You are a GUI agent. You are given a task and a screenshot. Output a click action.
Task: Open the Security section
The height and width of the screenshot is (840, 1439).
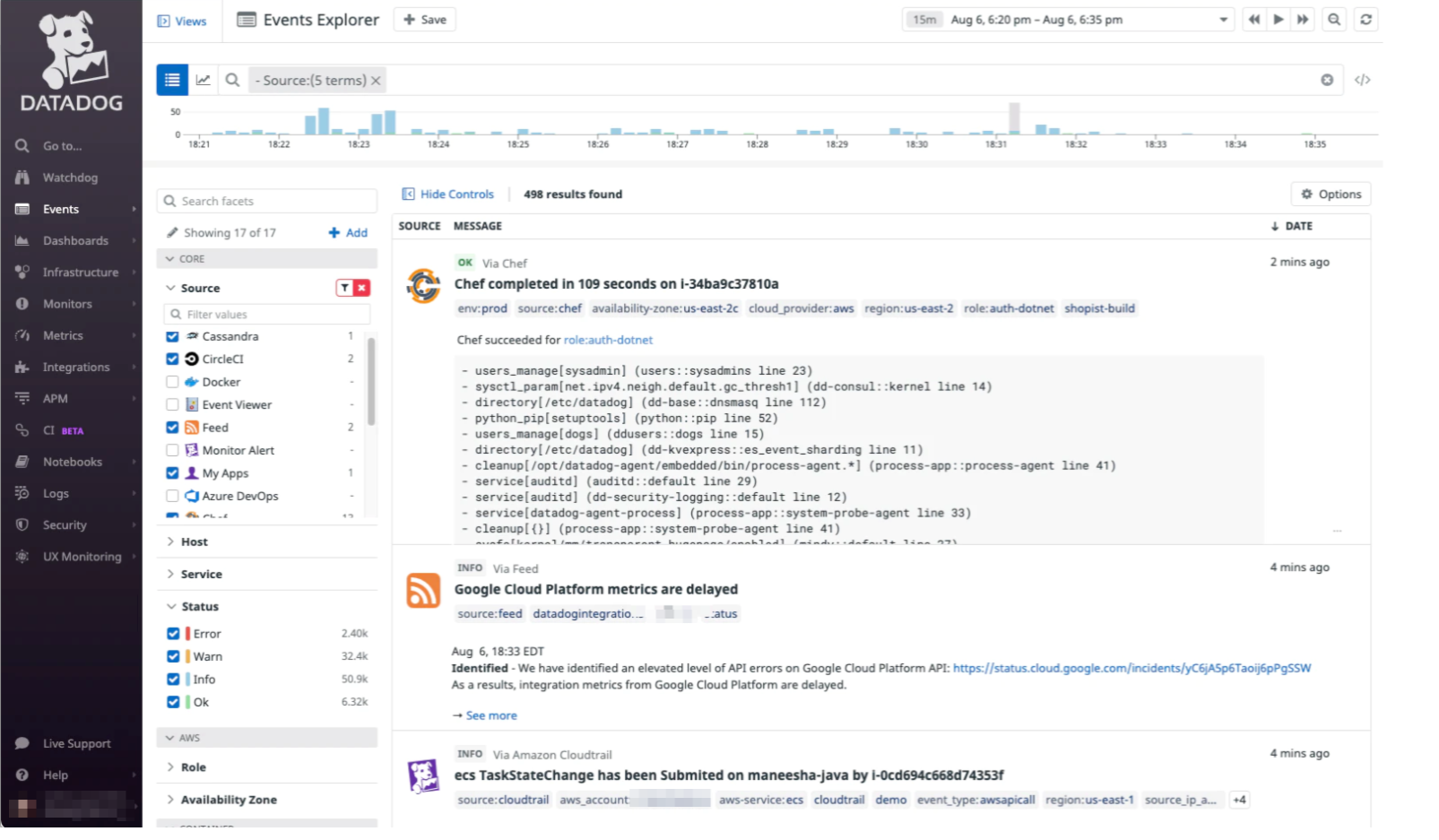coord(65,524)
